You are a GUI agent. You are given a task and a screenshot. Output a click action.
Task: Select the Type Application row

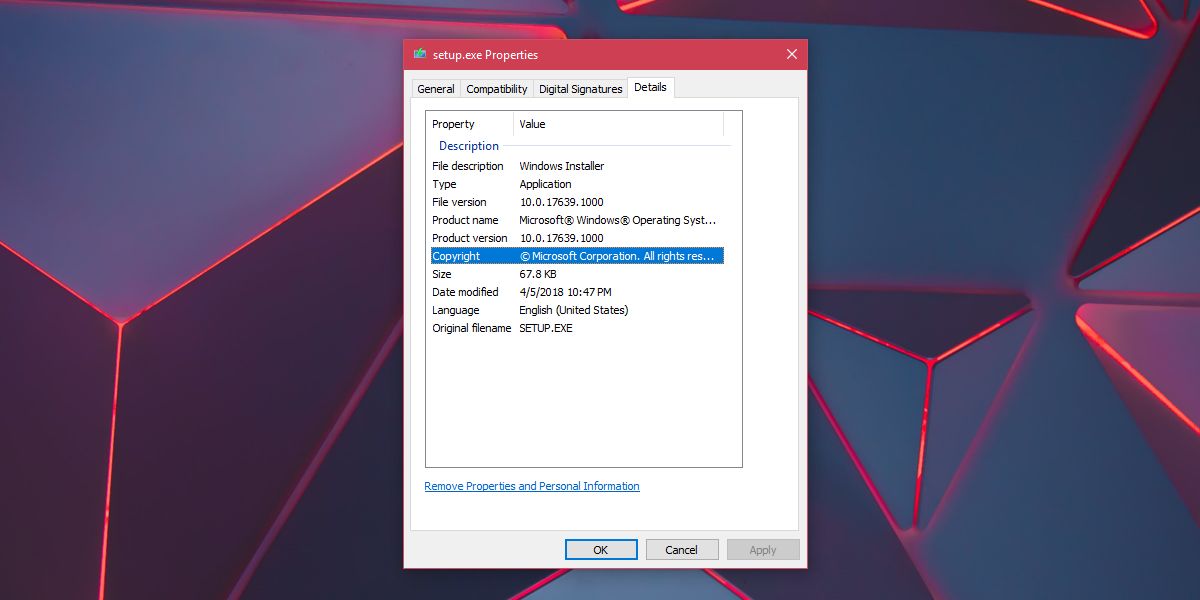pos(577,184)
